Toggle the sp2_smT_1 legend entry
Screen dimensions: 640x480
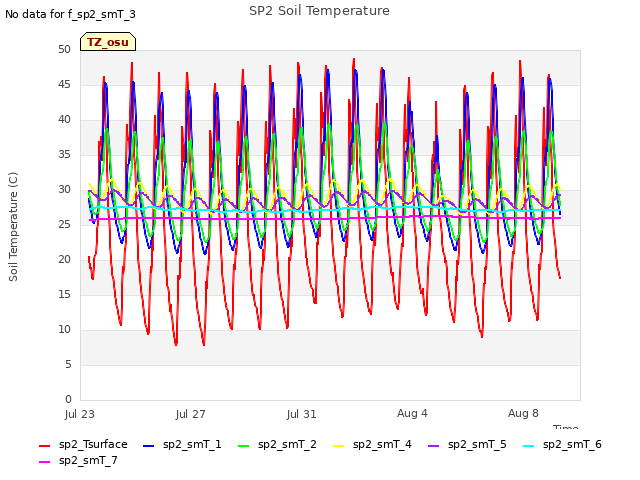pyautogui.click(x=182, y=444)
